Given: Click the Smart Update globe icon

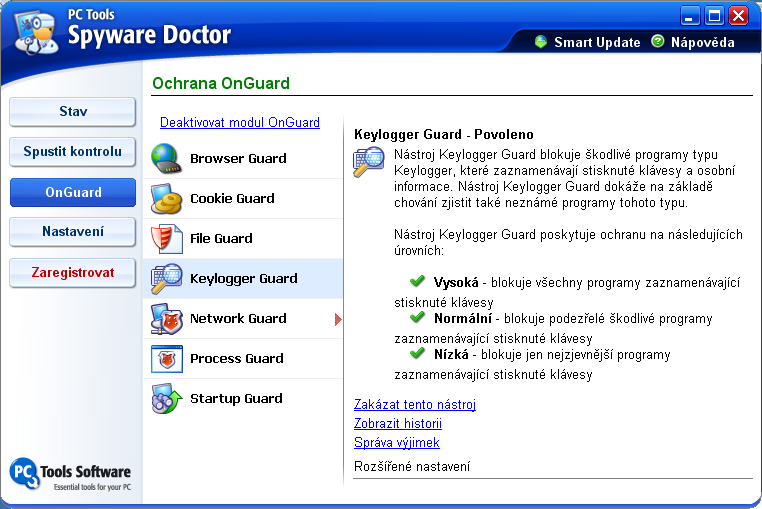Looking at the screenshot, I should coord(541,42).
